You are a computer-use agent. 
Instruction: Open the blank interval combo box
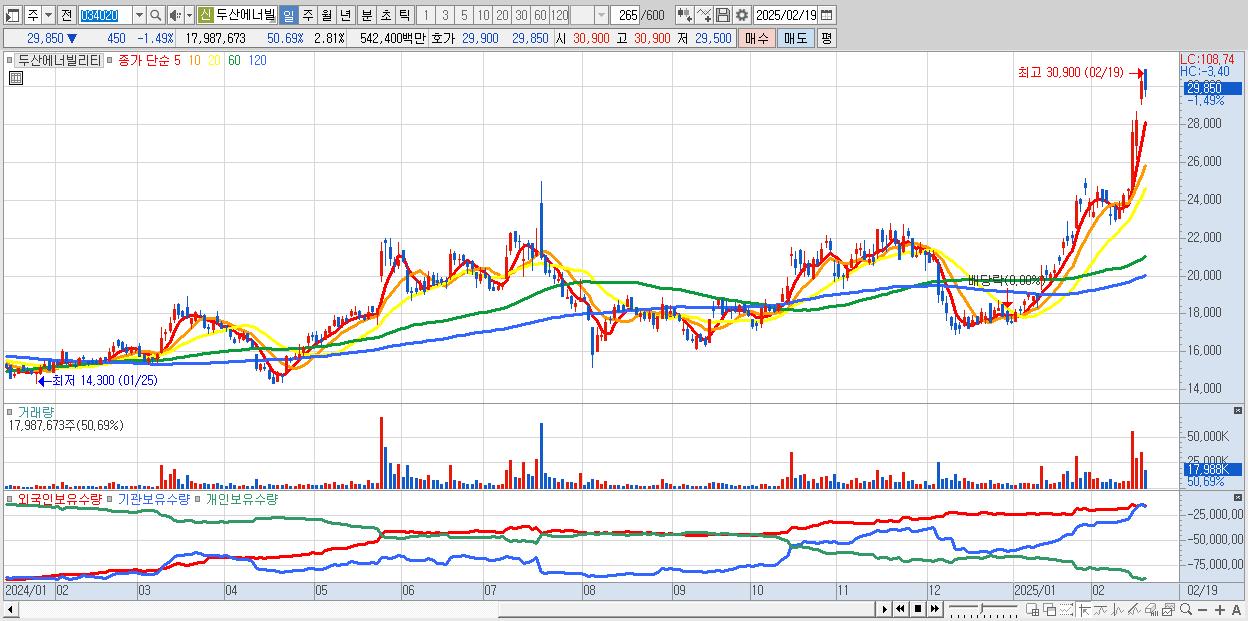pos(589,16)
